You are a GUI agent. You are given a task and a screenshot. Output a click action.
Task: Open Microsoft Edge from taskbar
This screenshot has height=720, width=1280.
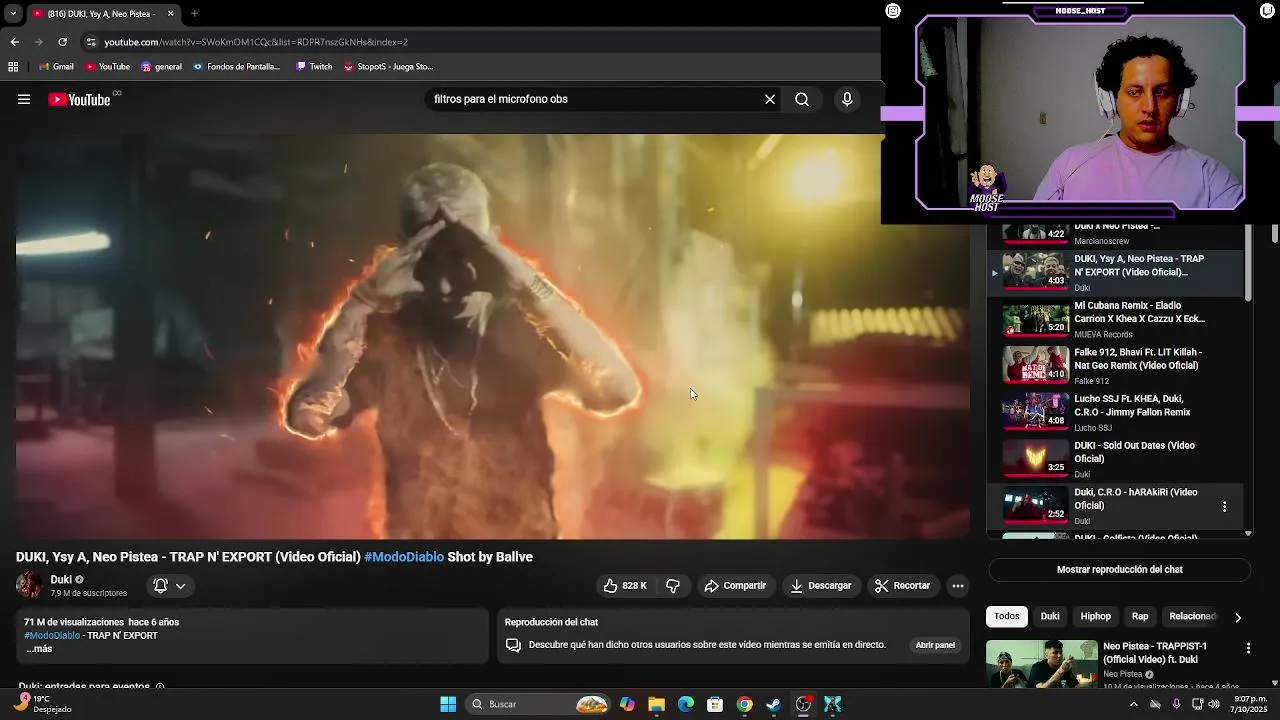click(686, 704)
